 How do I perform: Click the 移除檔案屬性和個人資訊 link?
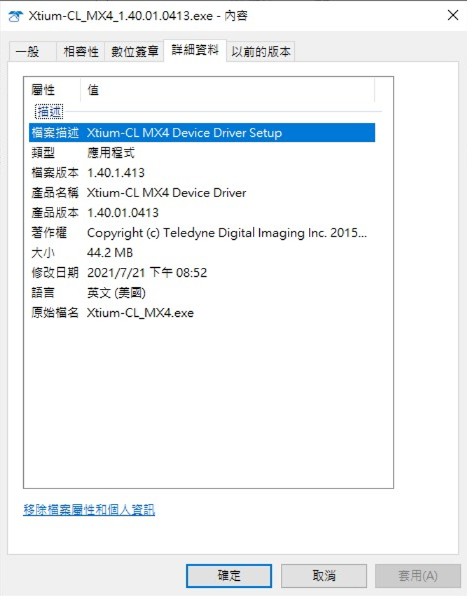coord(89,510)
